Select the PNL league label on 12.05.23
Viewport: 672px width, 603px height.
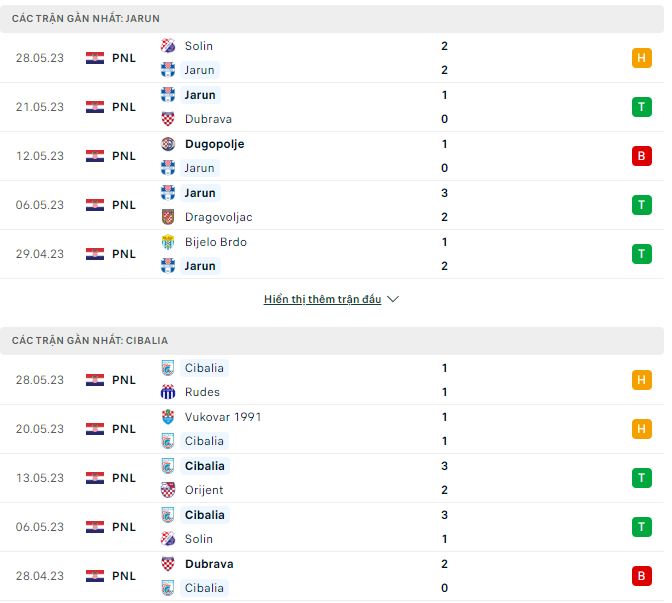click(124, 156)
